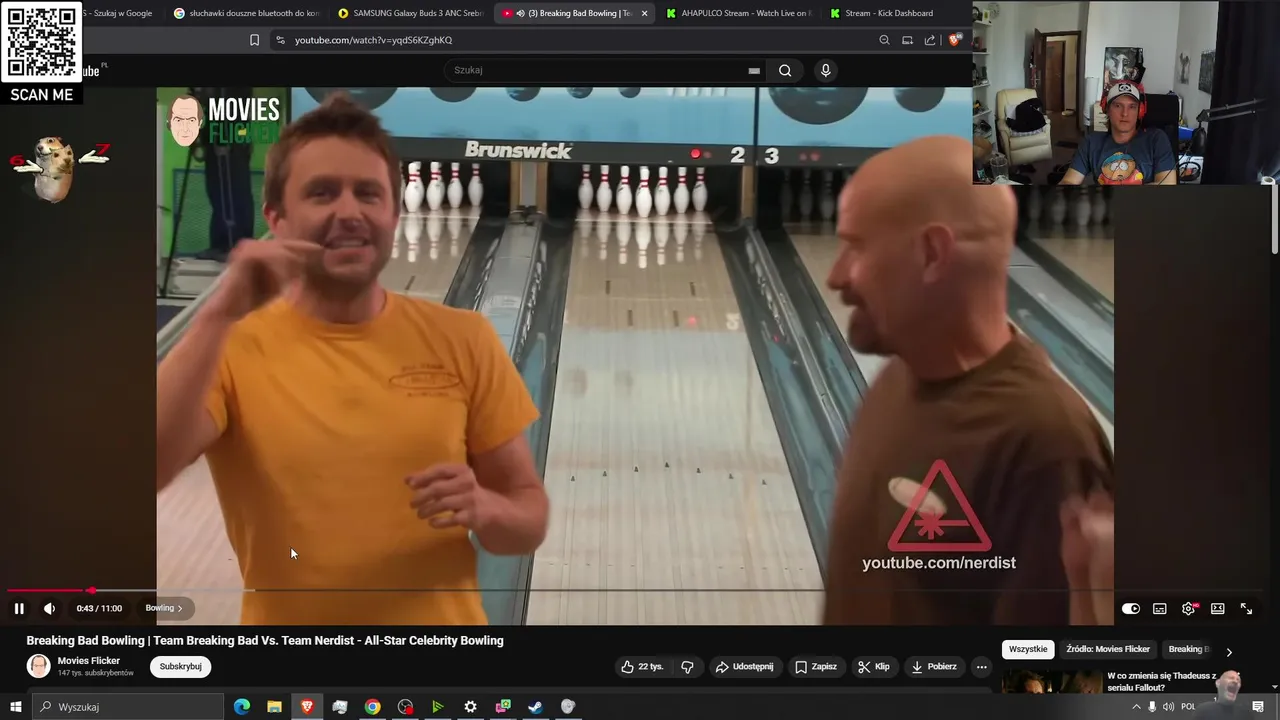This screenshot has width=1280, height=720.
Task: Open File Explorer from the taskbar
Action: pyautogui.click(x=274, y=707)
